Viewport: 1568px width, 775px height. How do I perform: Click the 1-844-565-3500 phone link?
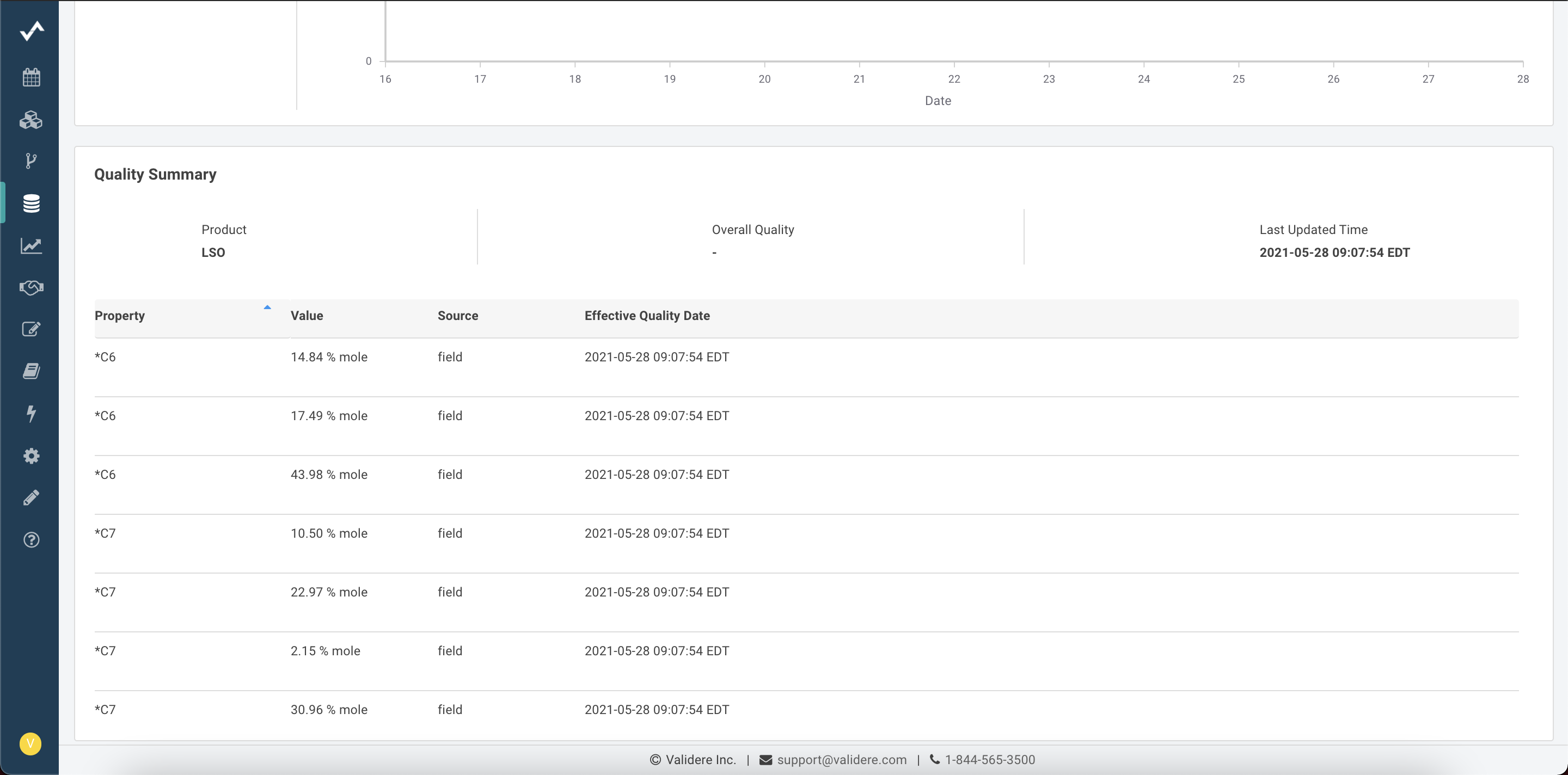pyautogui.click(x=990, y=760)
